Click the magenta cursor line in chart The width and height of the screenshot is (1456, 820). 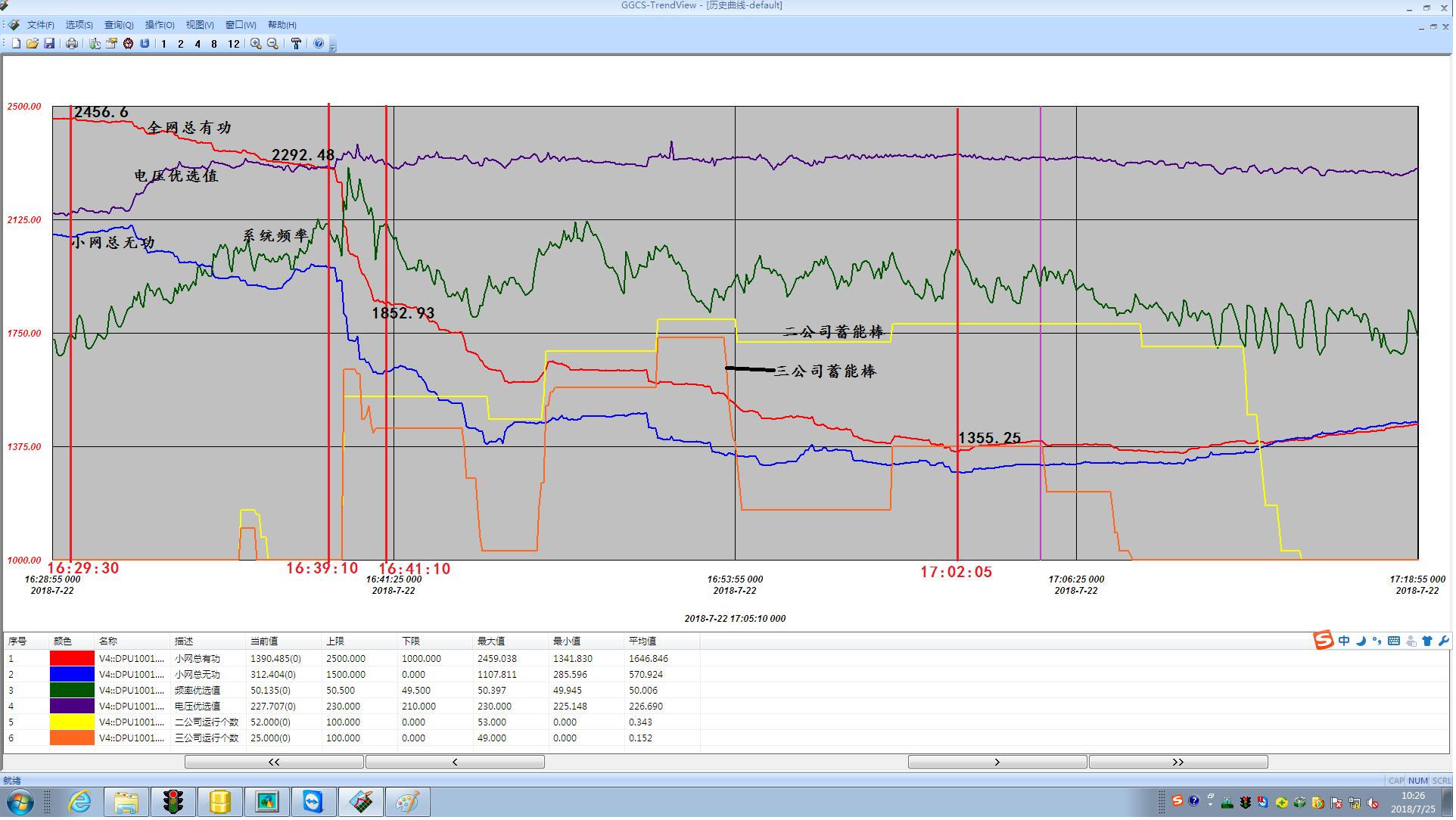point(1041,333)
